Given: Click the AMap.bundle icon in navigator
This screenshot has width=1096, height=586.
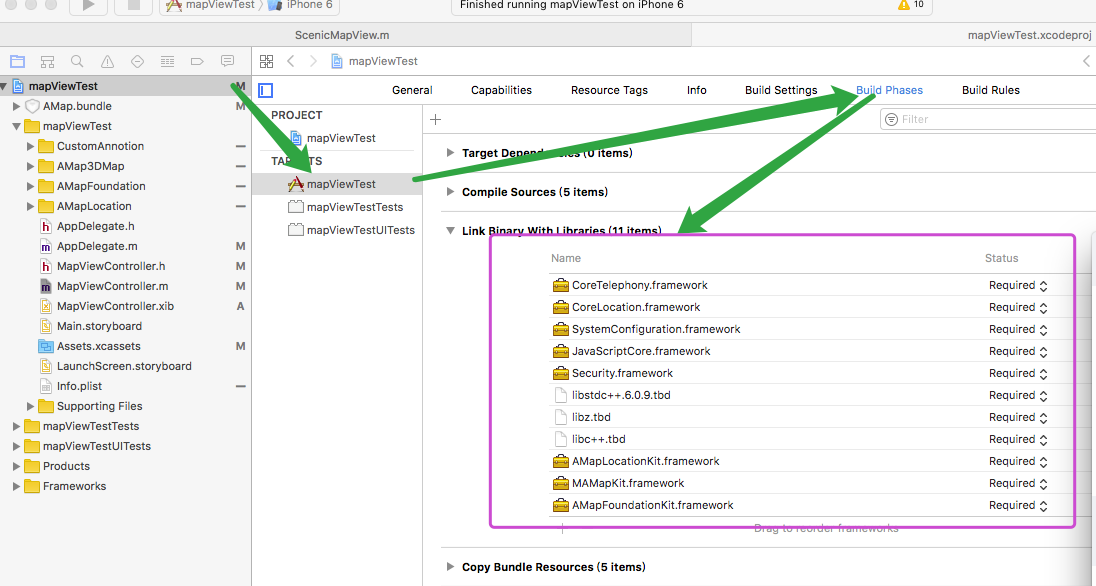Looking at the screenshot, I should [x=32, y=106].
